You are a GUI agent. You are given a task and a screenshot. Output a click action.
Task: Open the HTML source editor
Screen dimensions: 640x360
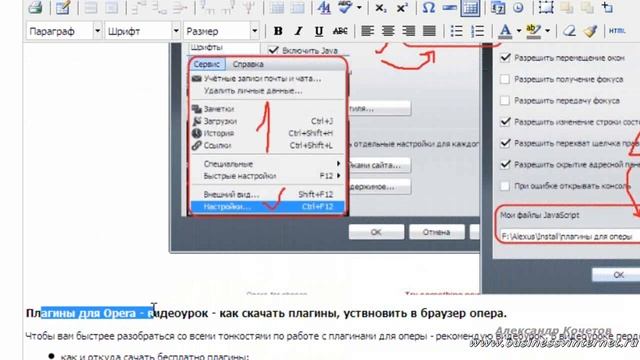(x=617, y=31)
